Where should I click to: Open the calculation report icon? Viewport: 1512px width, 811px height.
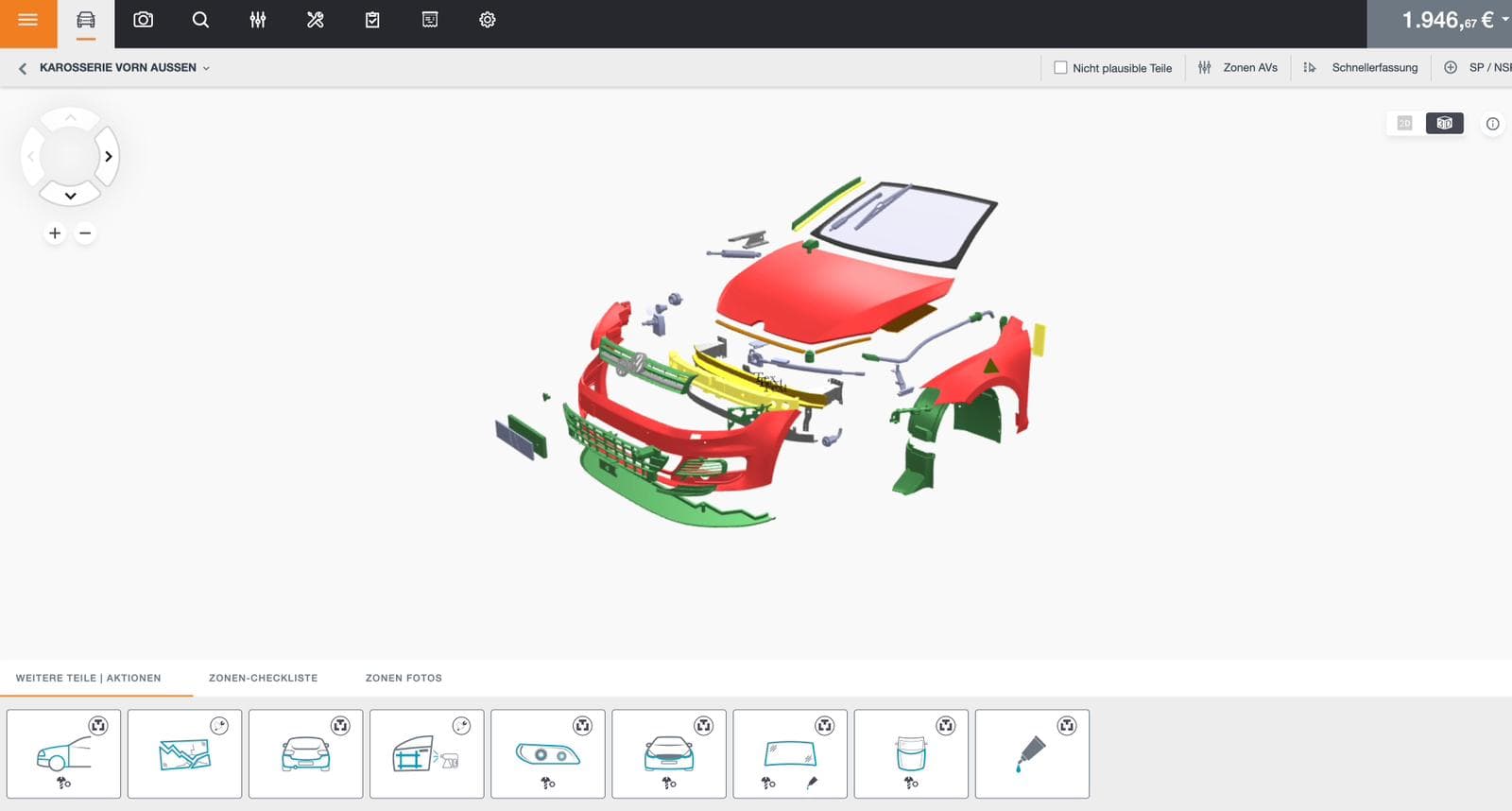click(x=430, y=20)
